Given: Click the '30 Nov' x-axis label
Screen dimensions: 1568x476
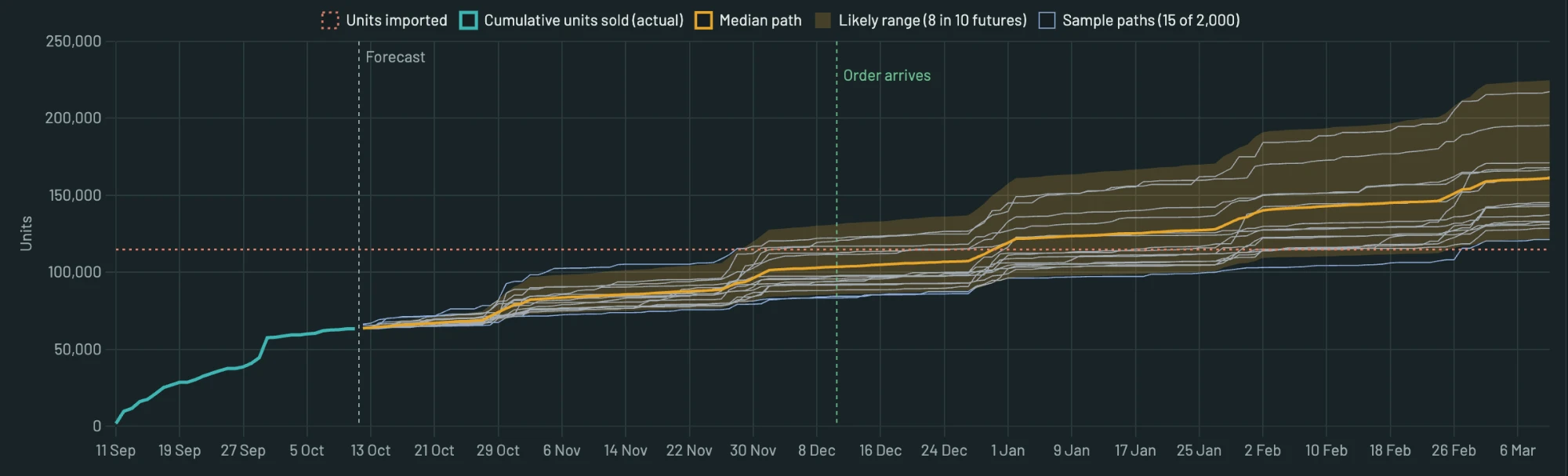Looking at the screenshot, I should pyautogui.click(x=753, y=451).
